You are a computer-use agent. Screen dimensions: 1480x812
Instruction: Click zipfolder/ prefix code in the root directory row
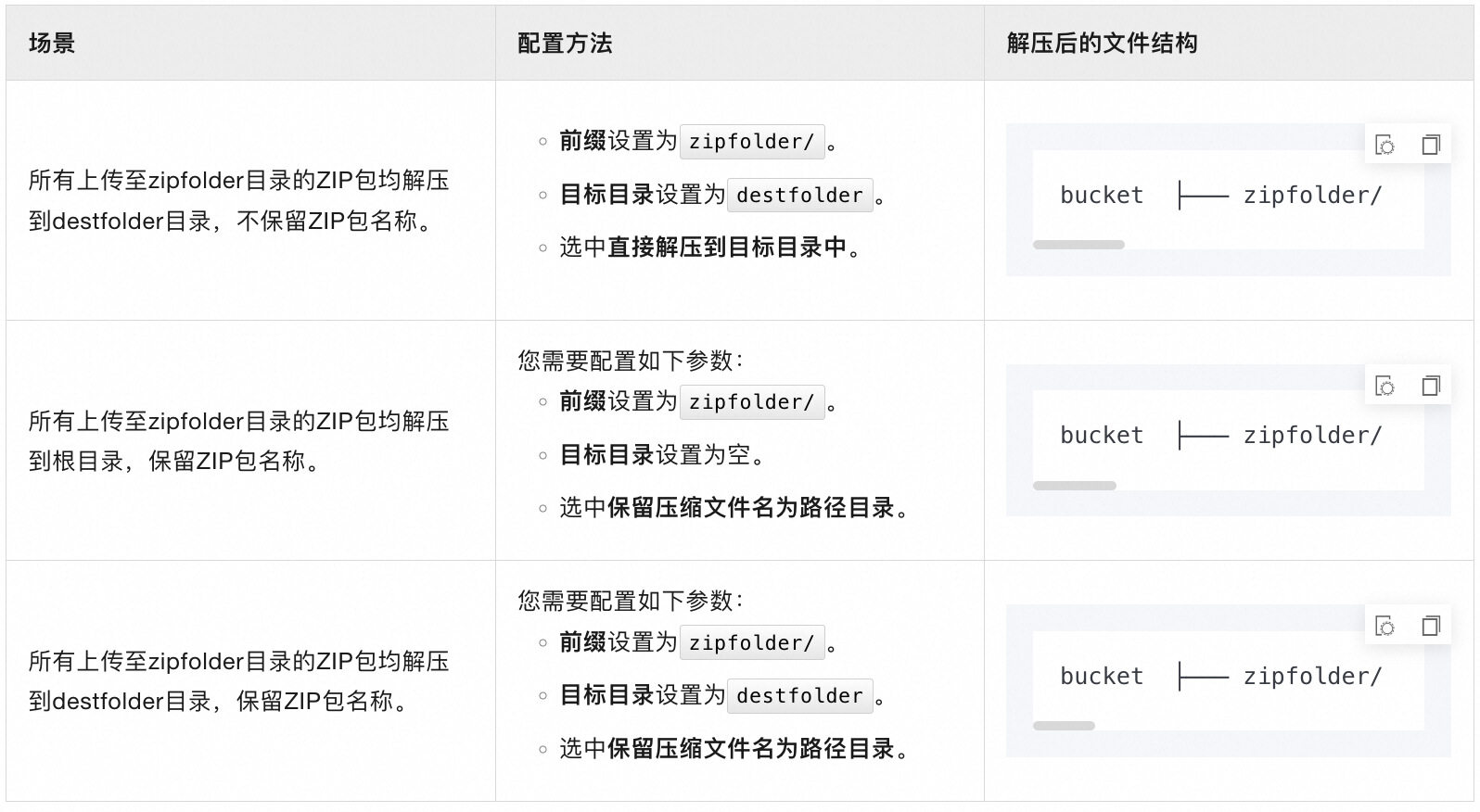click(751, 402)
